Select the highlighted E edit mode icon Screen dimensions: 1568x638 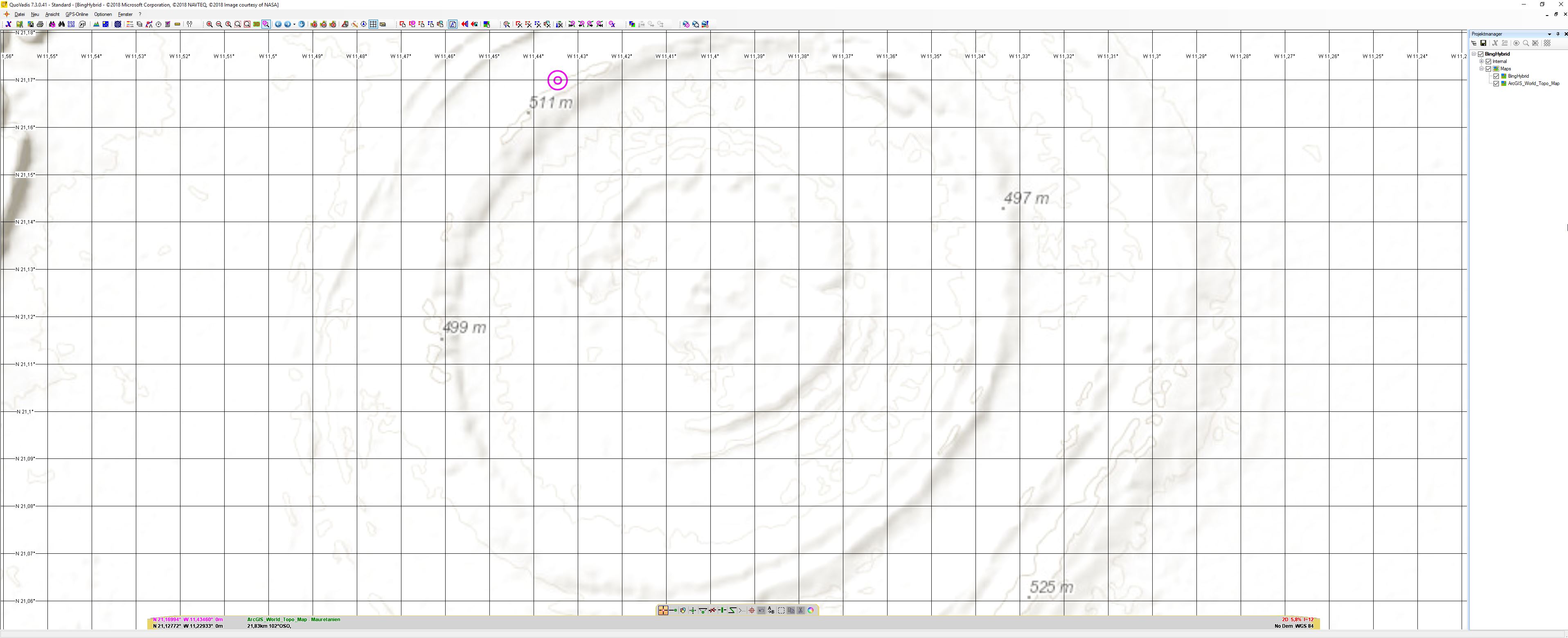click(453, 24)
